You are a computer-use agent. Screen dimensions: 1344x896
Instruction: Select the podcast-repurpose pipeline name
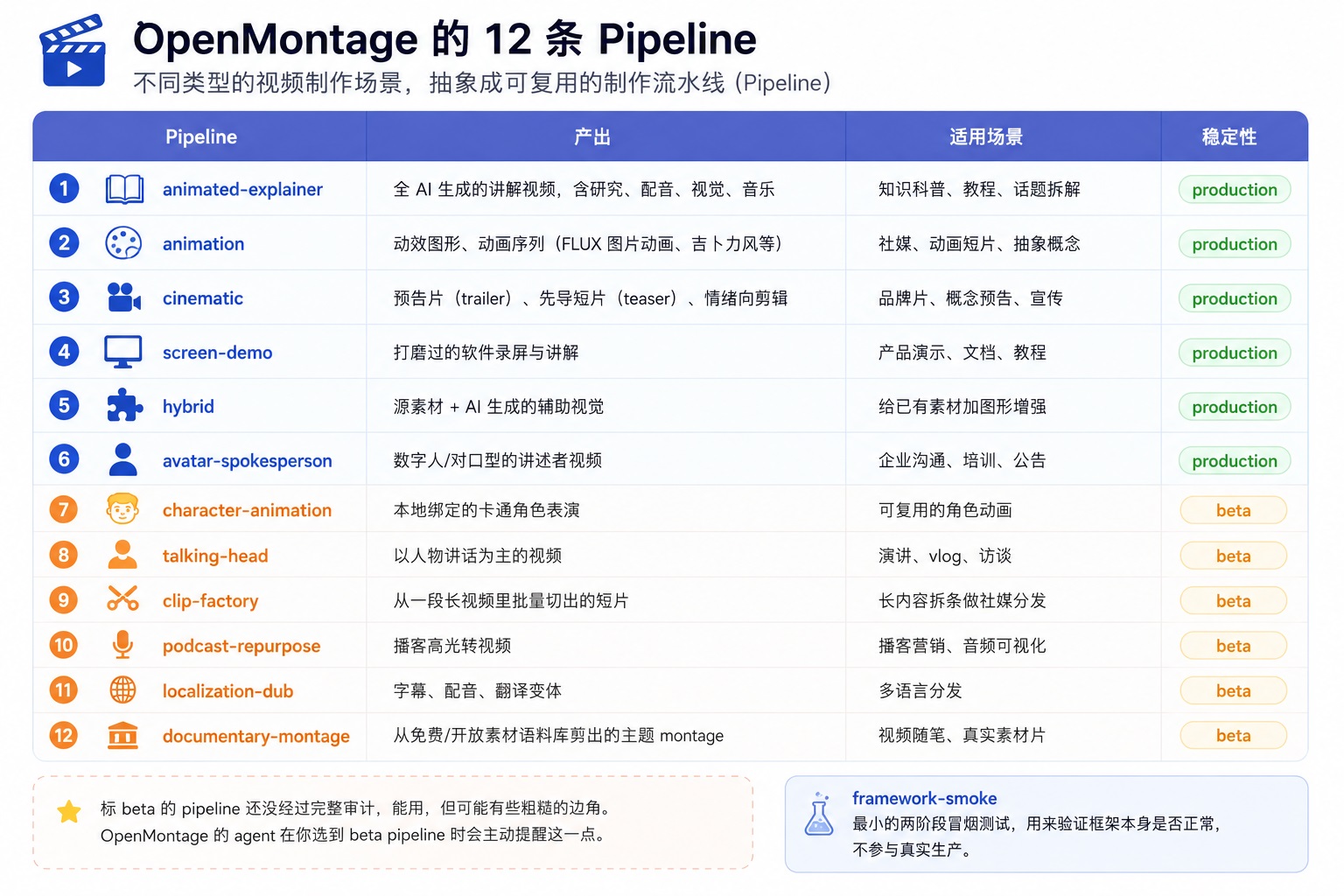click(x=241, y=646)
